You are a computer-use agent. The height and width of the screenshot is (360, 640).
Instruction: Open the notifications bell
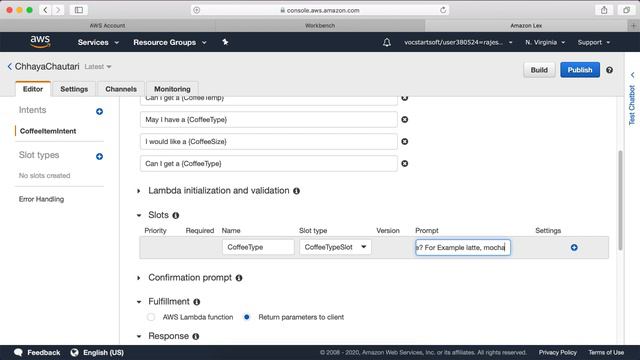tap(387, 42)
